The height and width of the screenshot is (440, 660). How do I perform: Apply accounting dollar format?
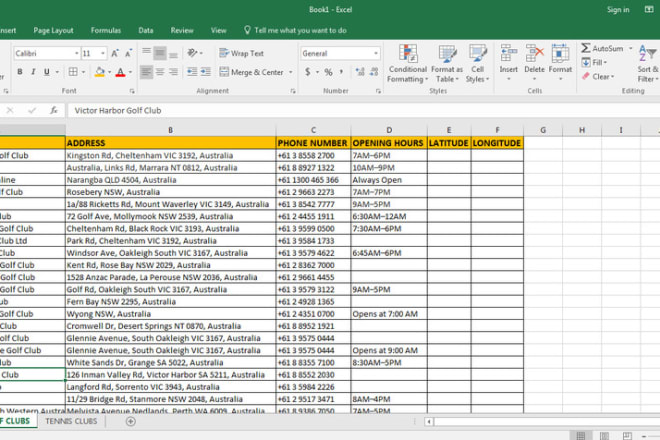point(308,72)
